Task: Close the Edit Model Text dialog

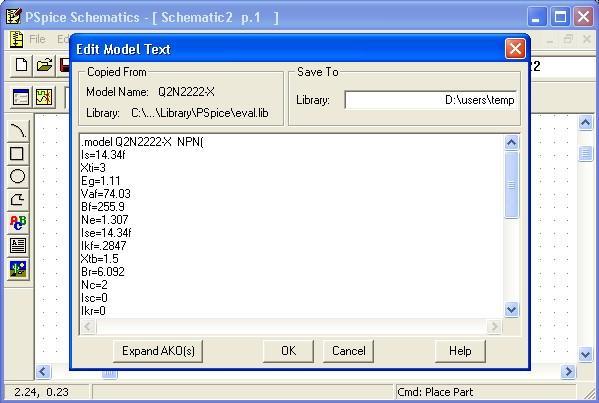Action: tap(515, 49)
